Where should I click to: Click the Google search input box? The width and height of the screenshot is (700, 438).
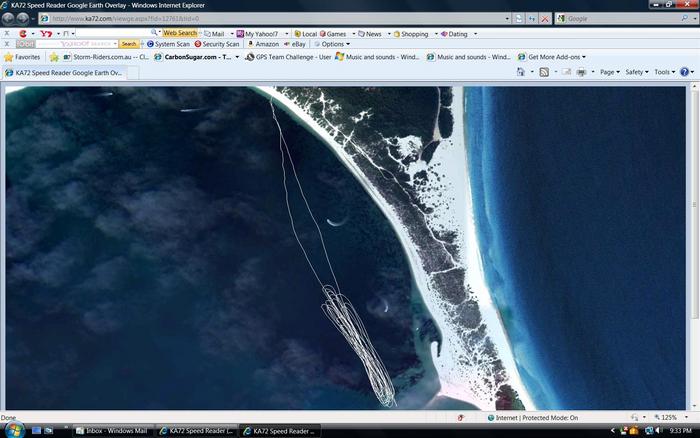pyautogui.click(x=620, y=18)
